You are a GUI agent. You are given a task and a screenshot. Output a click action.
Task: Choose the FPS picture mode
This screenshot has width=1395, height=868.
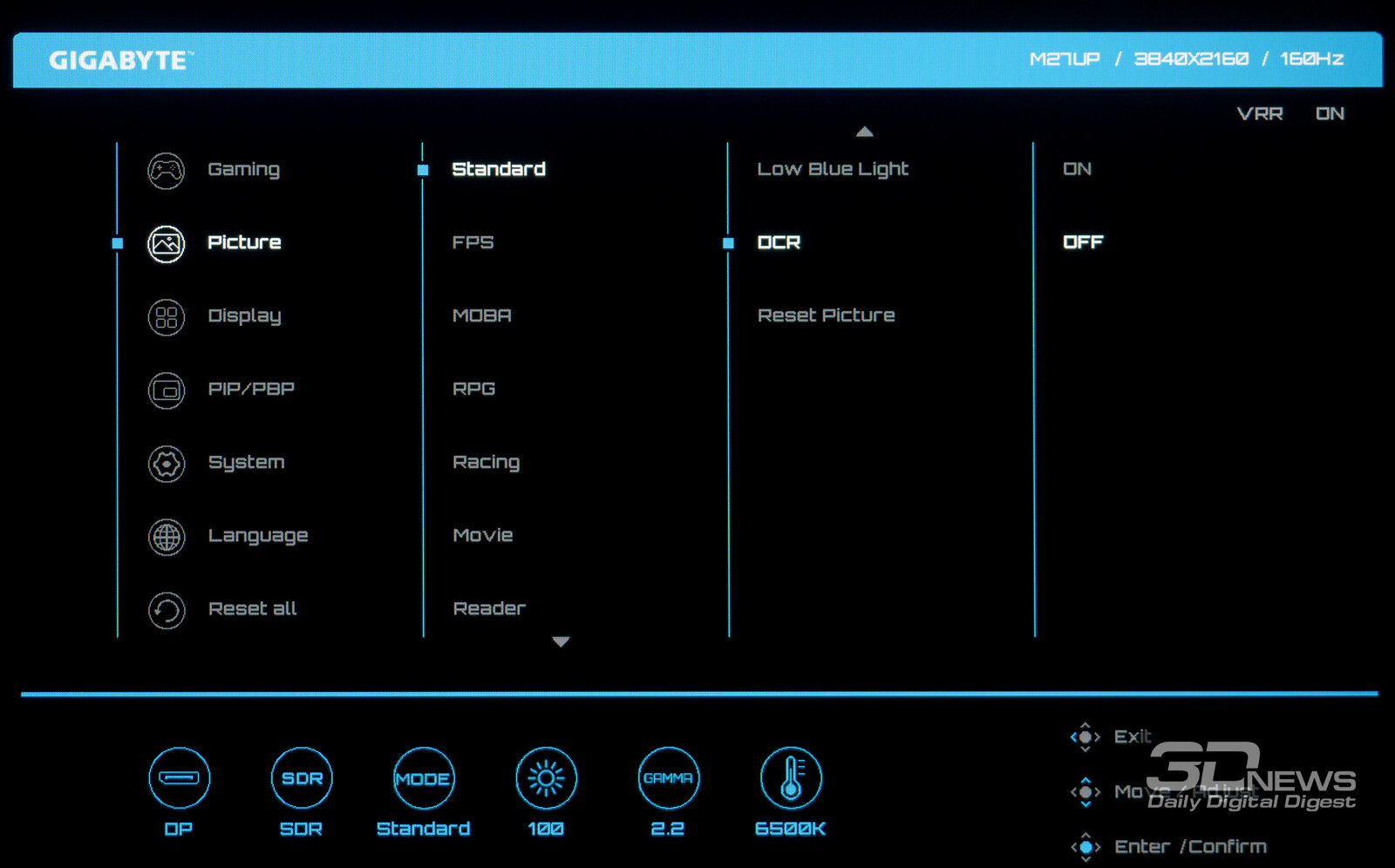click(x=473, y=242)
